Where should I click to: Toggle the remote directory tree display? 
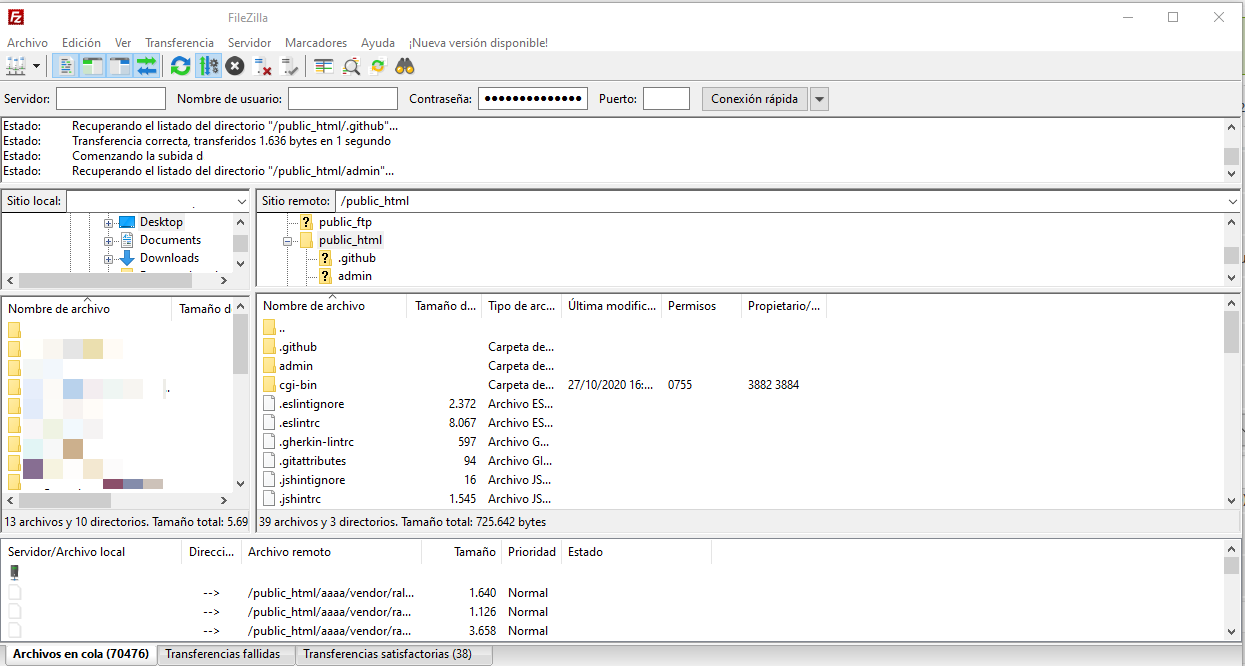(120, 66)
